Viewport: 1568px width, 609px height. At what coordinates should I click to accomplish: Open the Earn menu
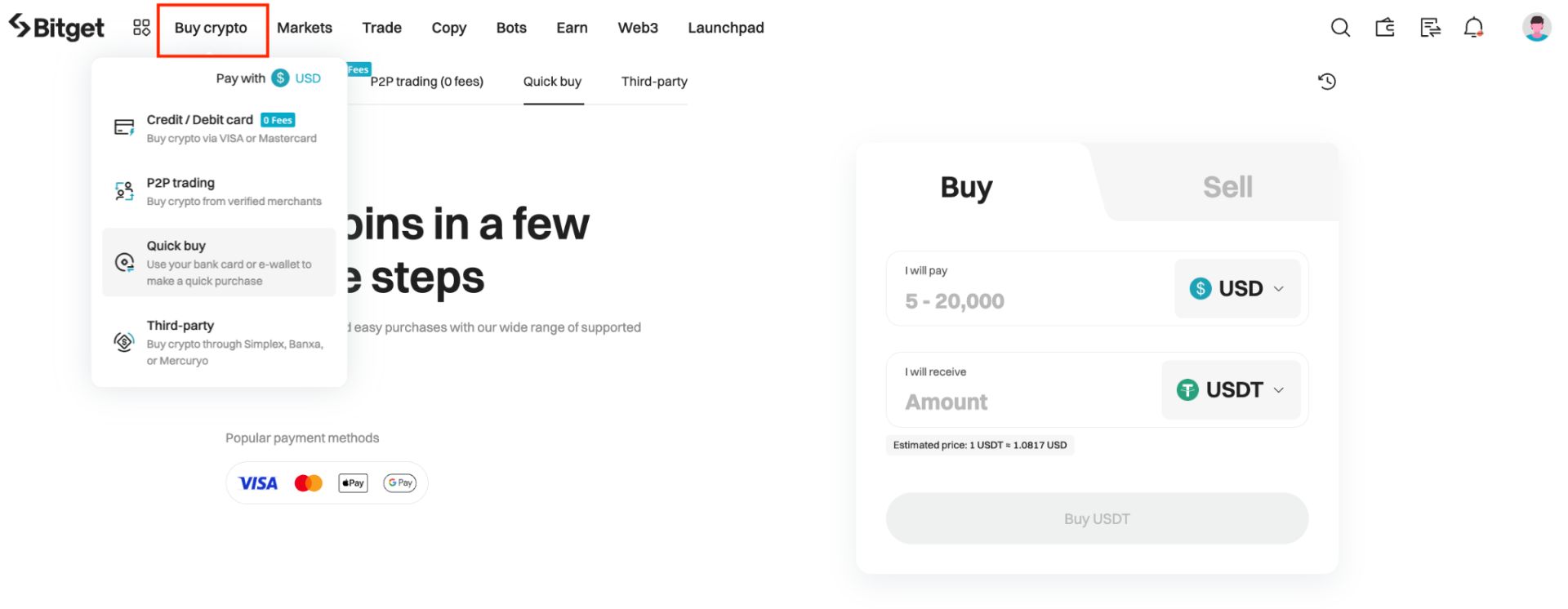pyautogui.click(x=572, y=28)
